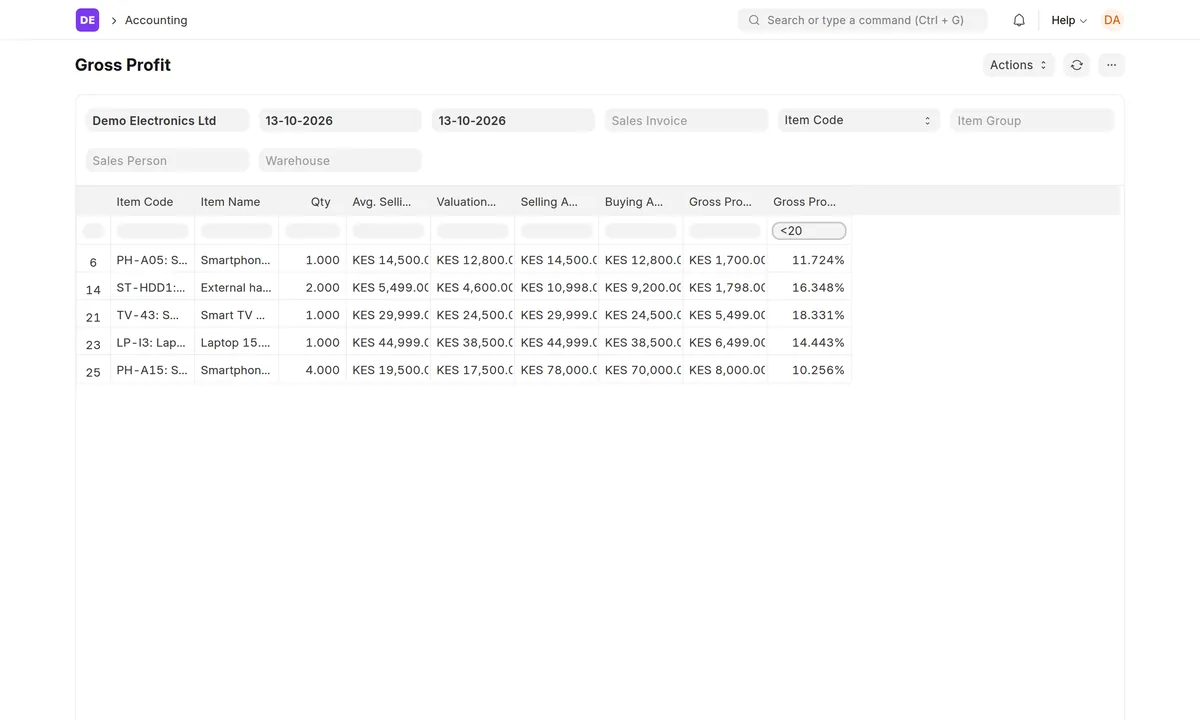
Task: Click the 16.348% gross profit cell
Action: point(809,288)
